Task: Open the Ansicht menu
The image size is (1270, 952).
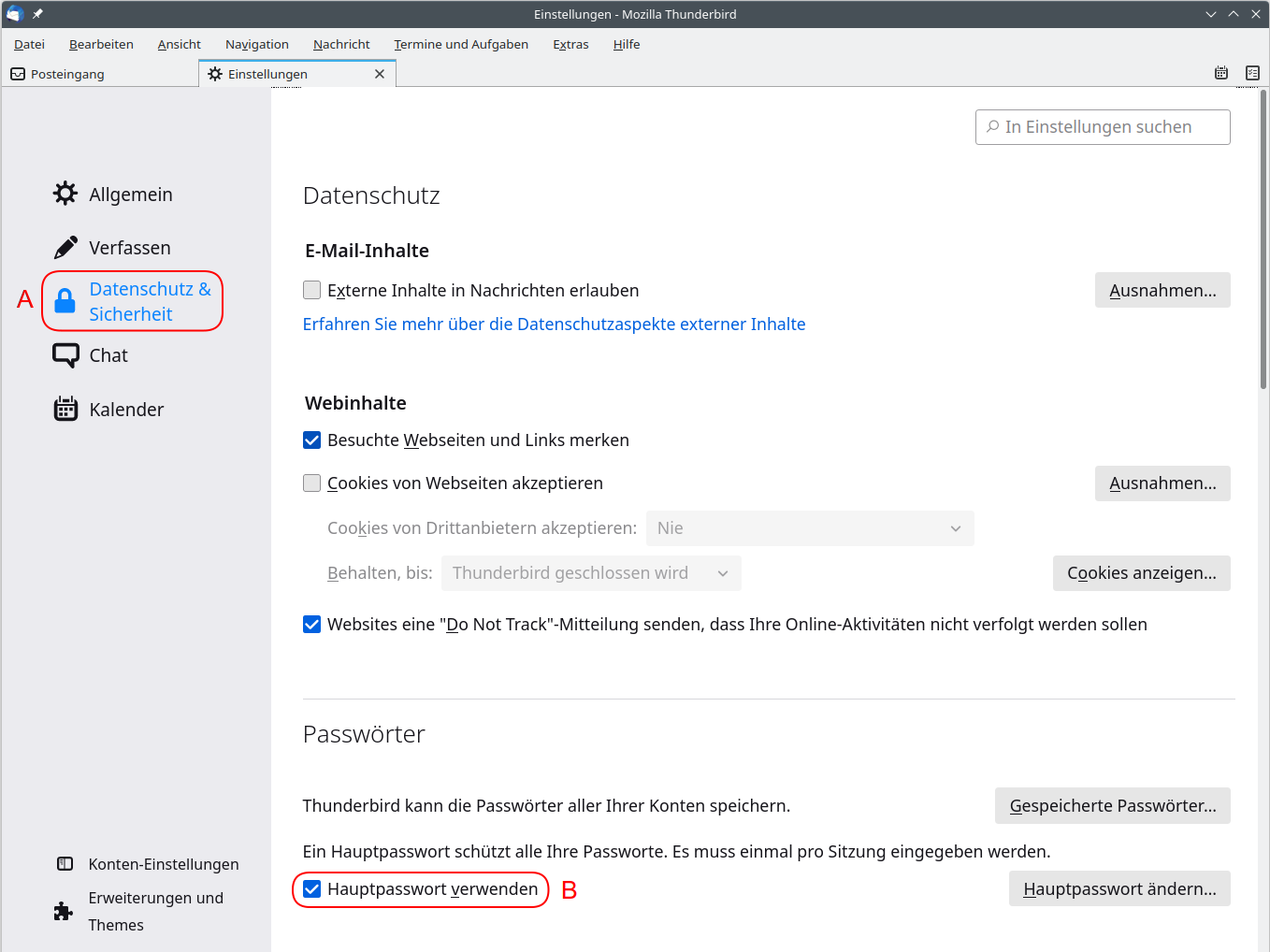Action: click(x=179, y=44)
